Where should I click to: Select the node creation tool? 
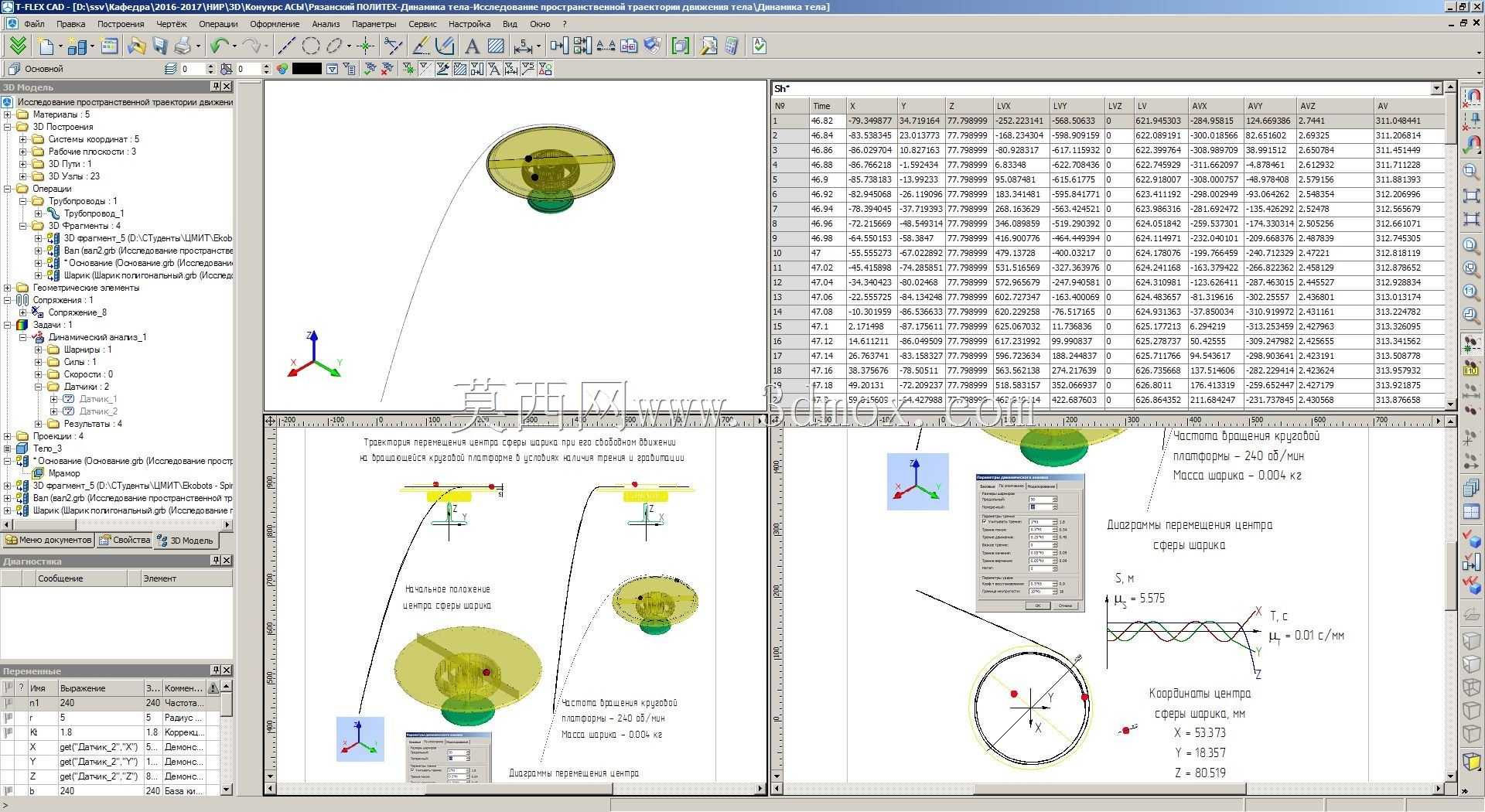pos(365,46)
